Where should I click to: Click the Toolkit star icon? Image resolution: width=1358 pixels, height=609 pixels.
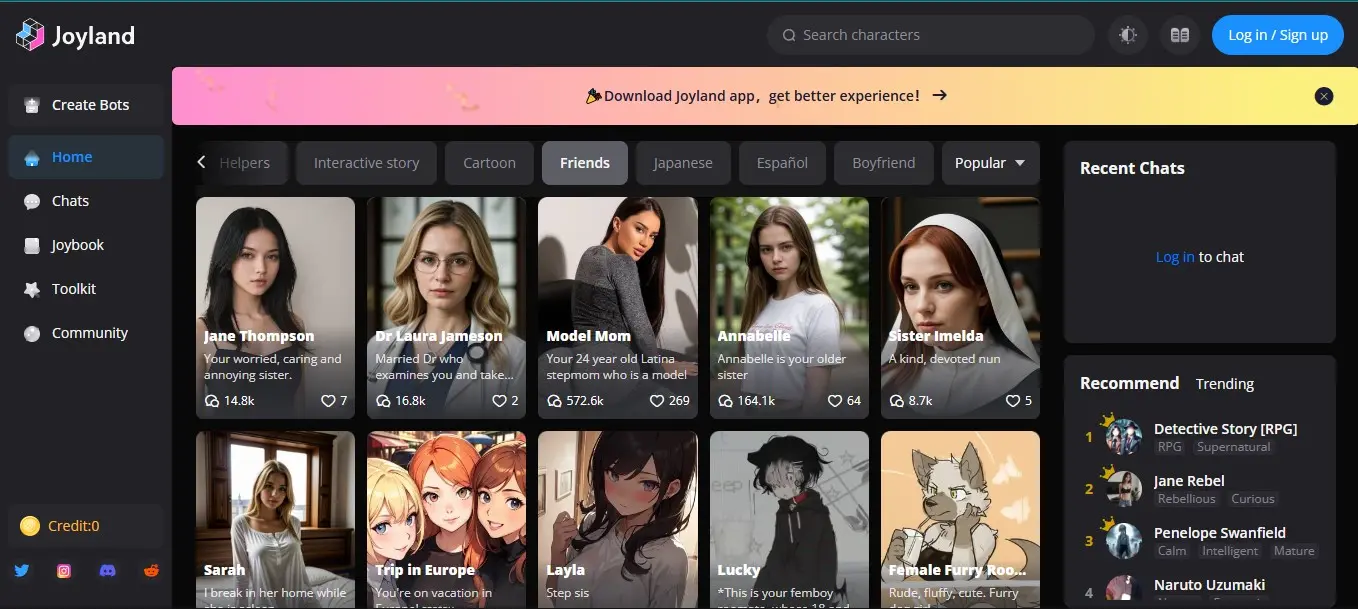[32, 289]
